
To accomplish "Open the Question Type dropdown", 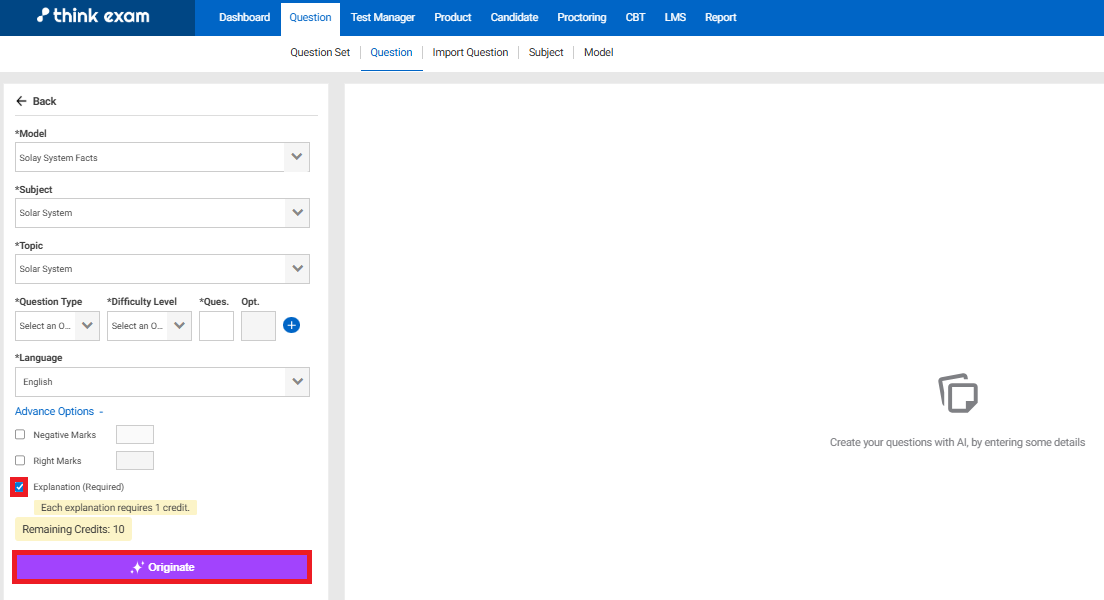I will click(57, 326).
